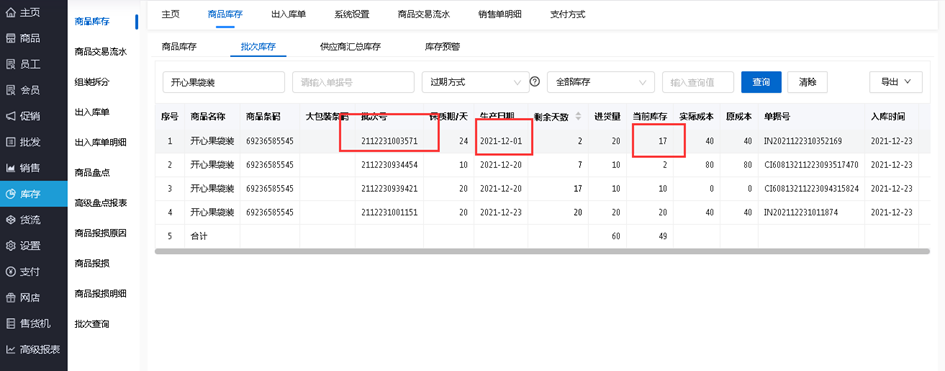Open 商品报损明细 in the submenu
This screenshot has height=371, width=945.
tap(101, 293)
